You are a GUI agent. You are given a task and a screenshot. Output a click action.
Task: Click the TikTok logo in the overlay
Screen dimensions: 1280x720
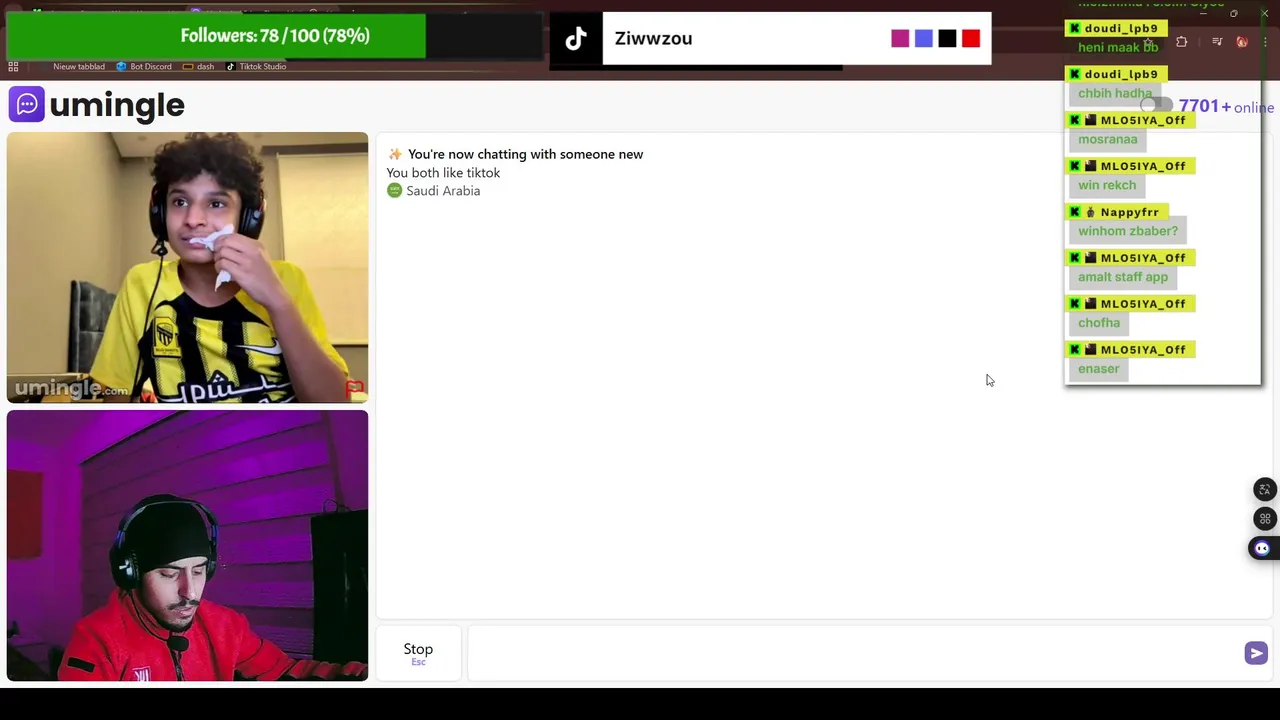click(576, 38)
